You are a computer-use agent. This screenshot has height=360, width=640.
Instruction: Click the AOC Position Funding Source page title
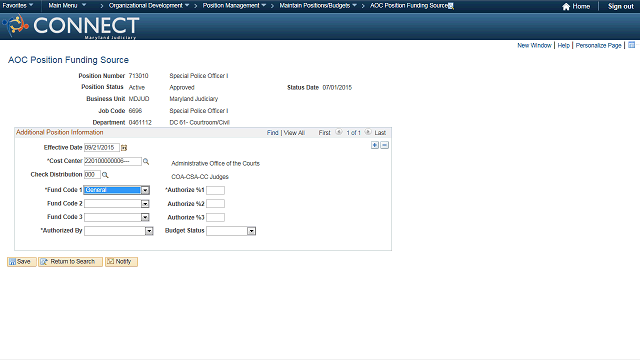pyautogui.click(x=68, y=60)
